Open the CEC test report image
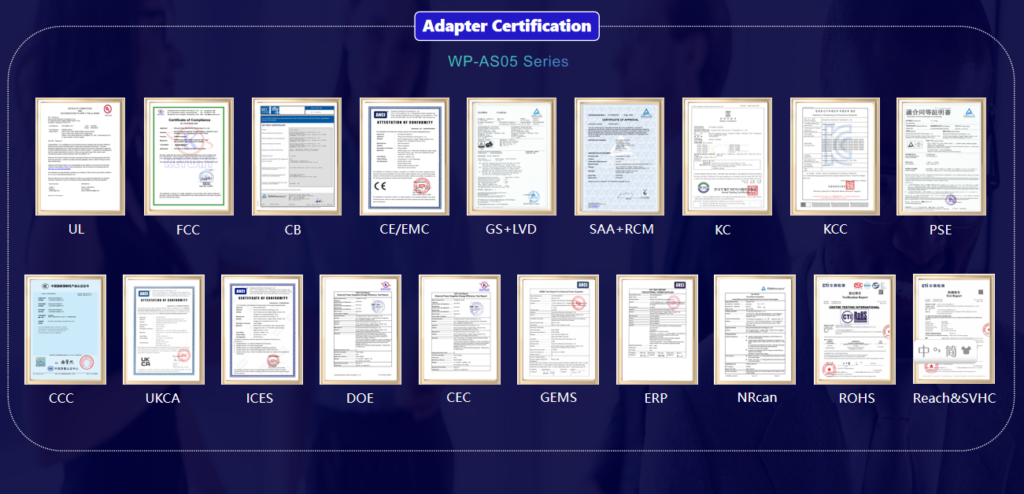 (459, 330)
